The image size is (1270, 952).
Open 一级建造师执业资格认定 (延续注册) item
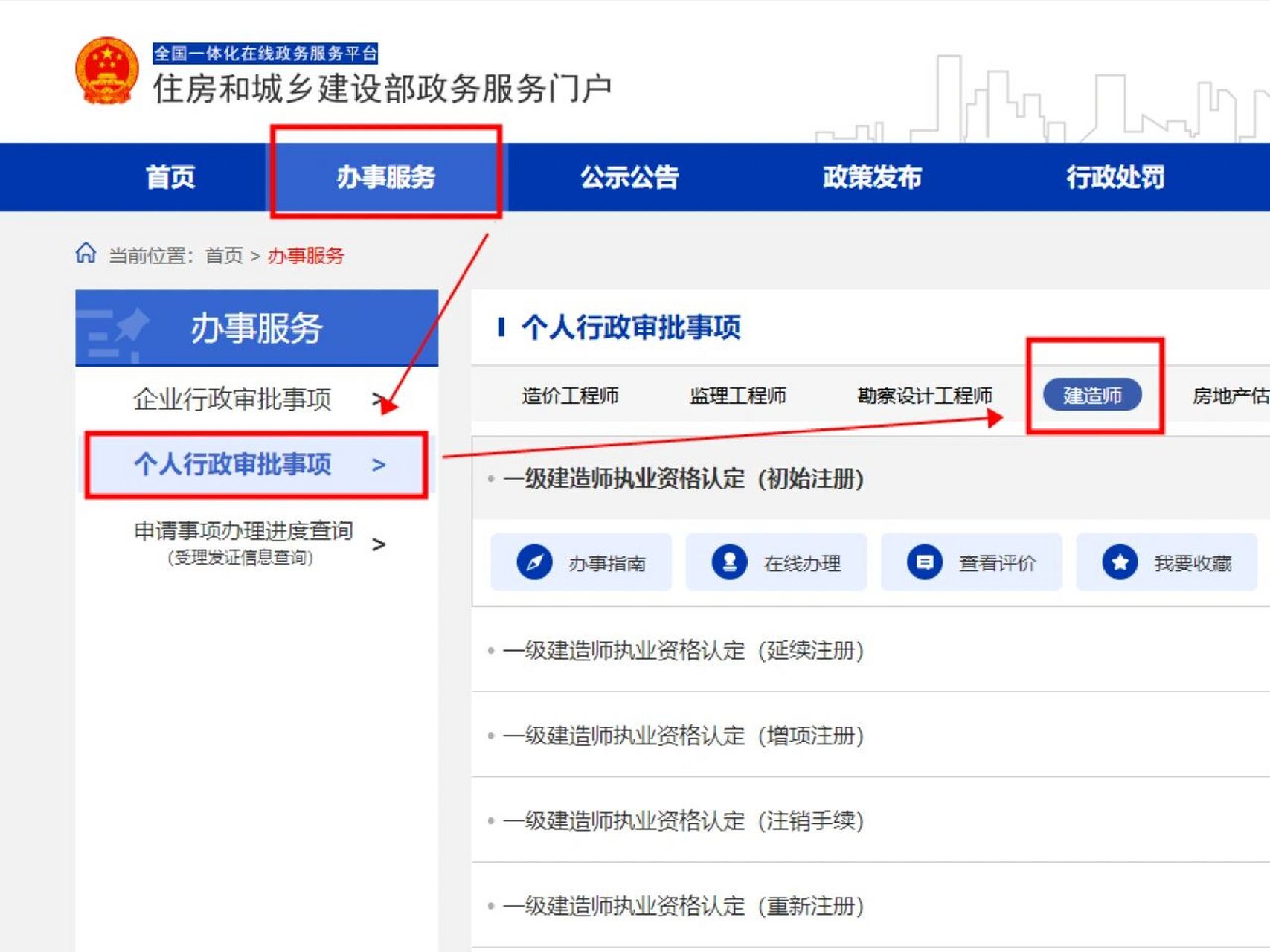683,651
